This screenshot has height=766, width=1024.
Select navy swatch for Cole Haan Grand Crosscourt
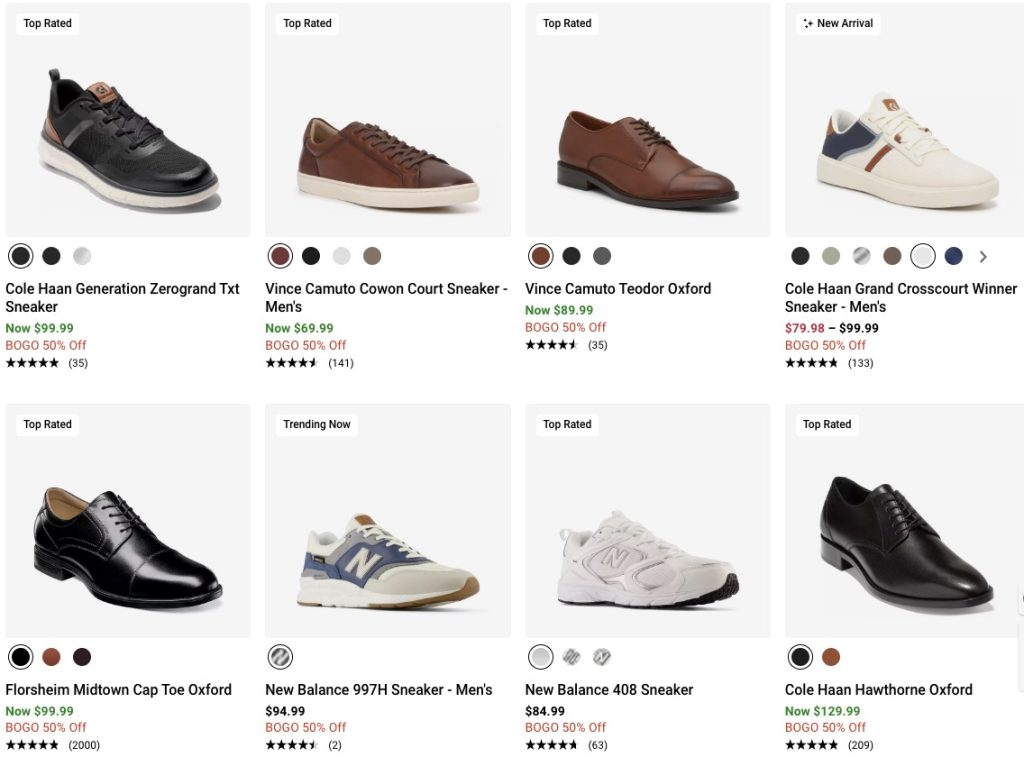click(x=954, y=256)
